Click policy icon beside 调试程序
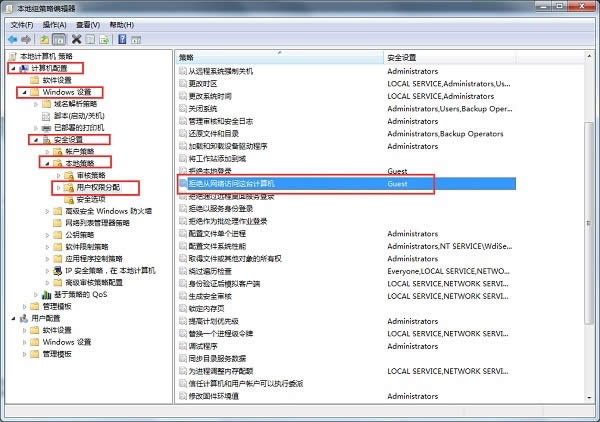Image resolution: width=600 pixels, height=422 pixels. [x=183, y=346]
